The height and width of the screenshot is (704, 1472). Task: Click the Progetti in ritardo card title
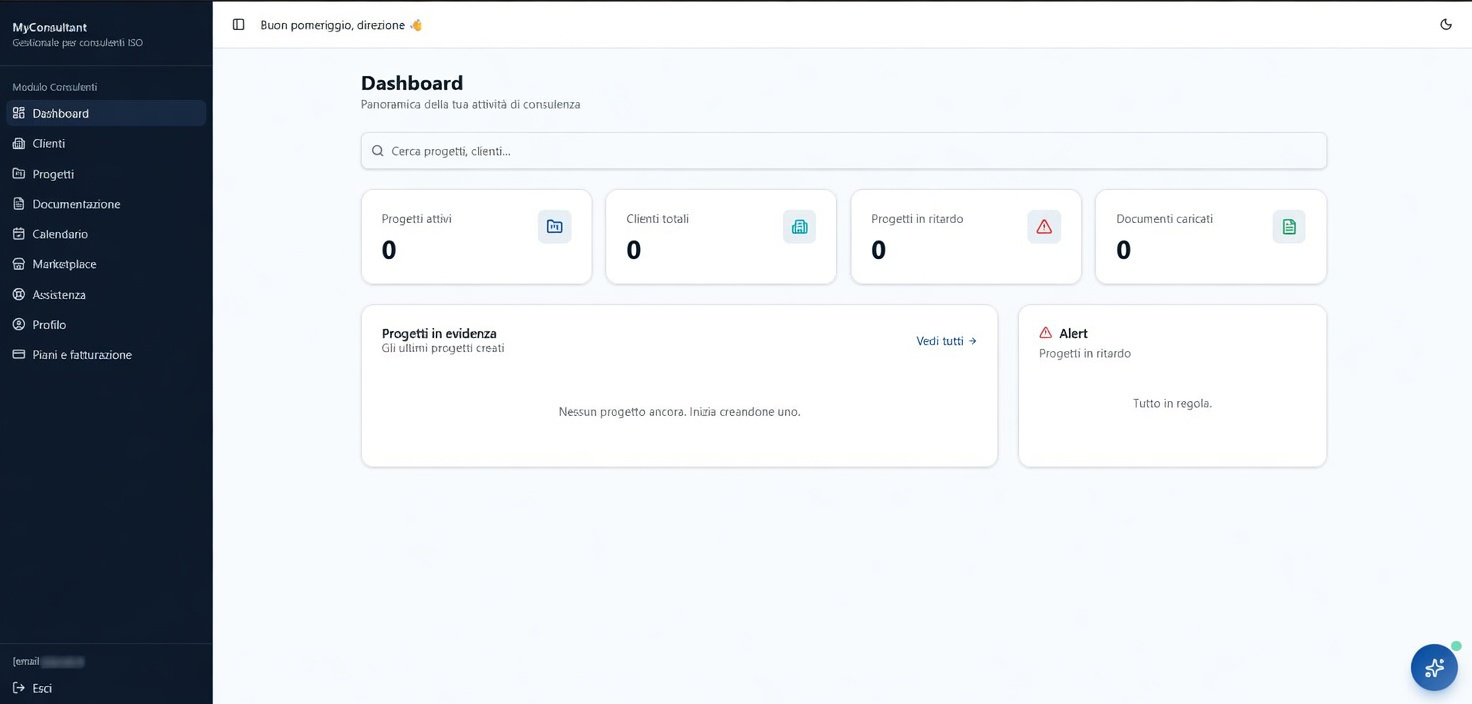tap(917, 218)
